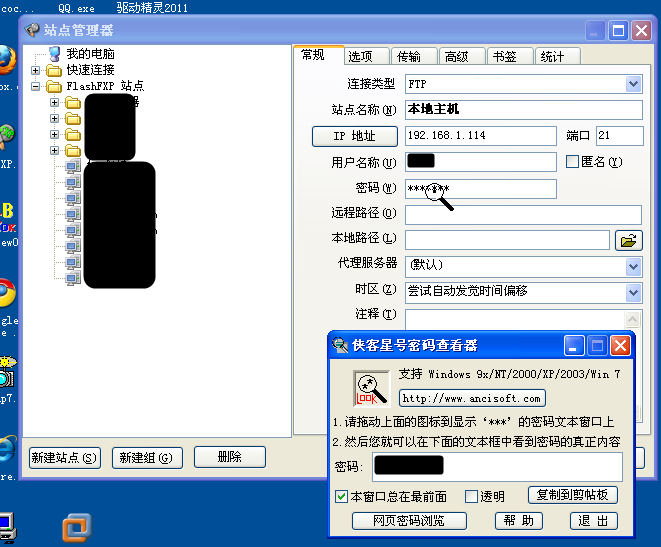The width and height of the screenshot is (661, 547).
Task: Select the last site computer icon in tree
Action: coord(73,278)
